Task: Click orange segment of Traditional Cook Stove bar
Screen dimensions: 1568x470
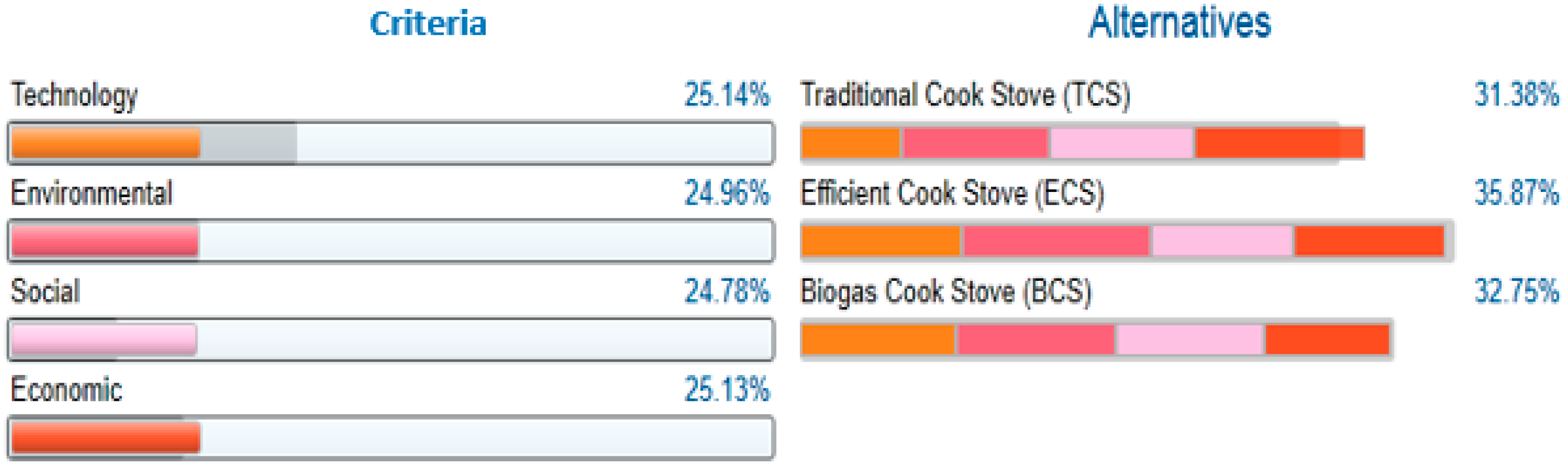Action: pyautogui.click(x=850, y=143)
